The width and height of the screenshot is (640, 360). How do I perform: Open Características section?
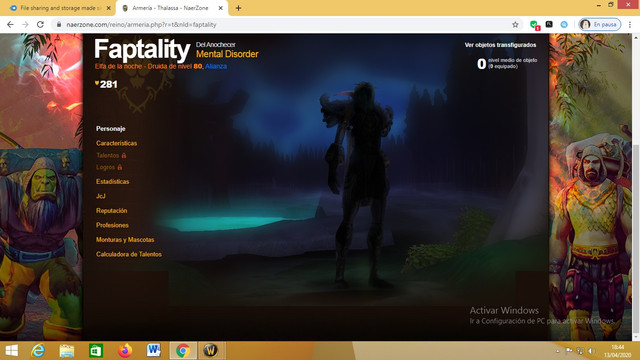[x=116, y=143]
